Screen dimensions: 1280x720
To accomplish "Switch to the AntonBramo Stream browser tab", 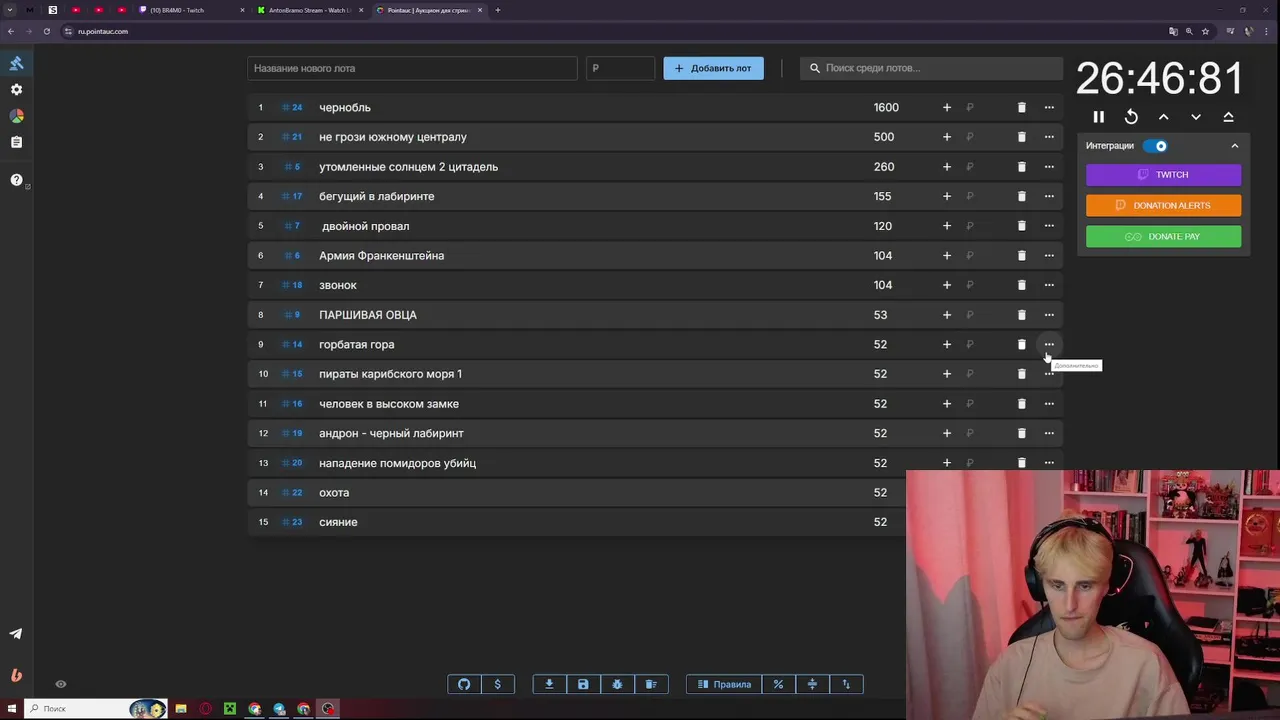I will (308, 10).
